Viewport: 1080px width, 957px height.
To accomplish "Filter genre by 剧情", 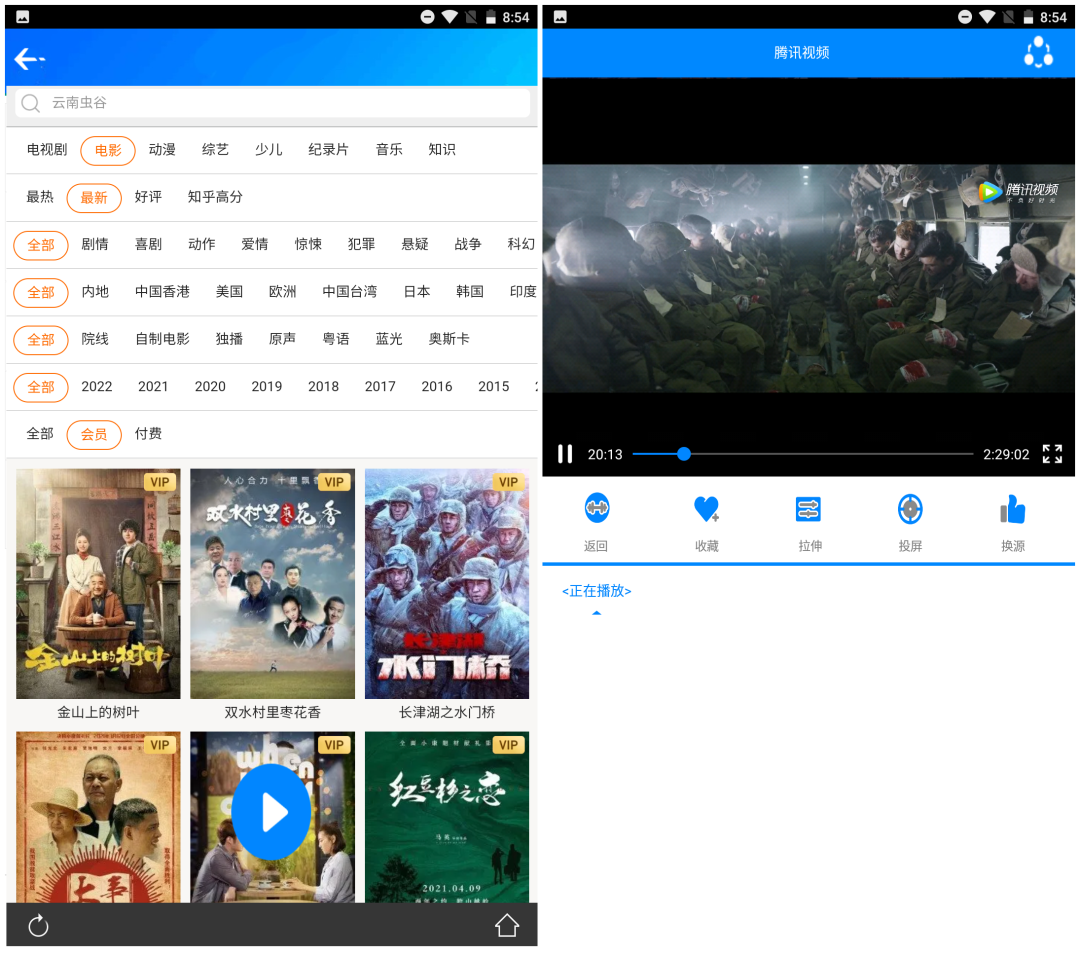I will pyautogui.click(x=95, y=245).
